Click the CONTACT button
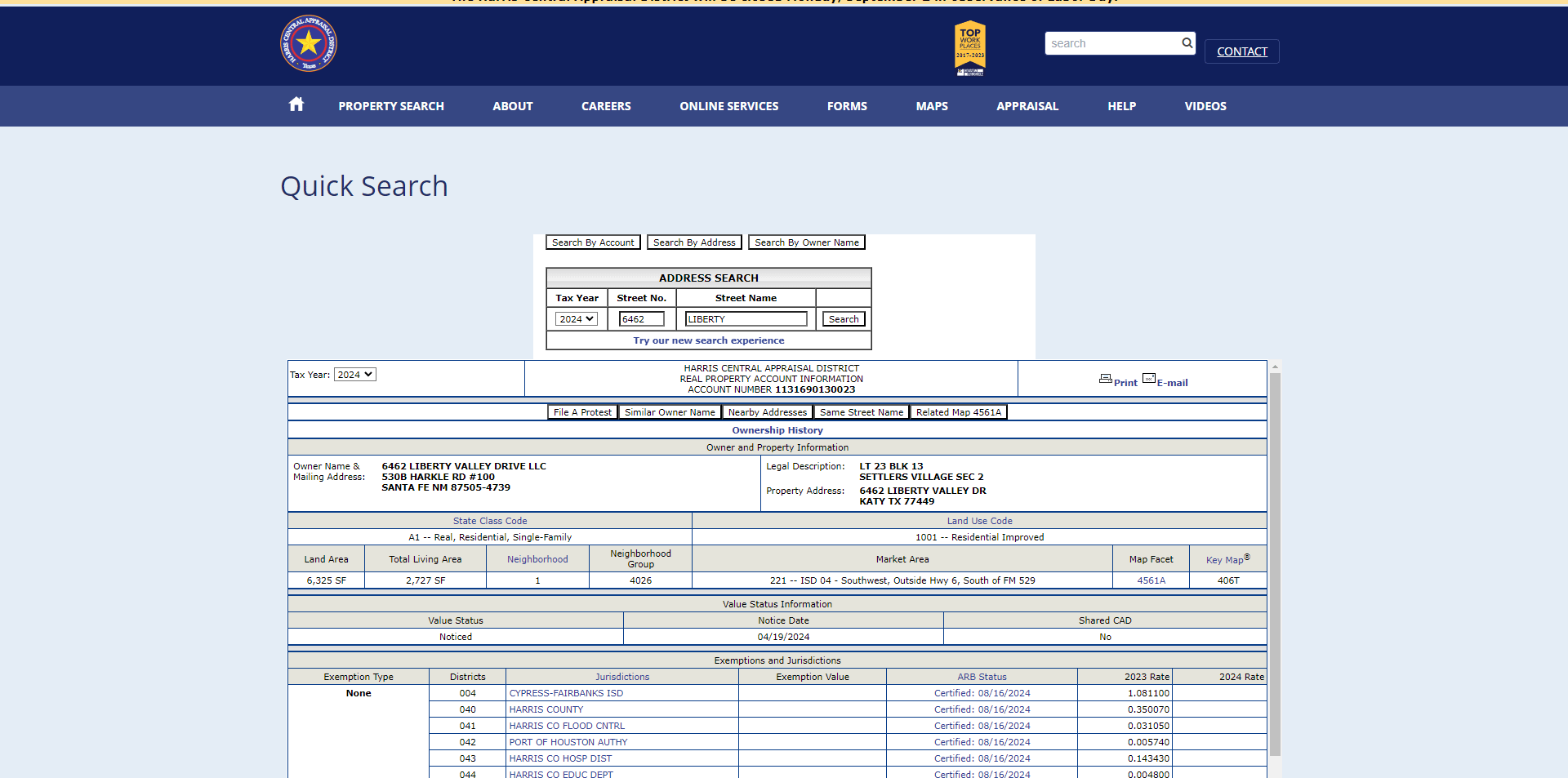The height and width of the screenshot is (778, 1568). 1242,51
